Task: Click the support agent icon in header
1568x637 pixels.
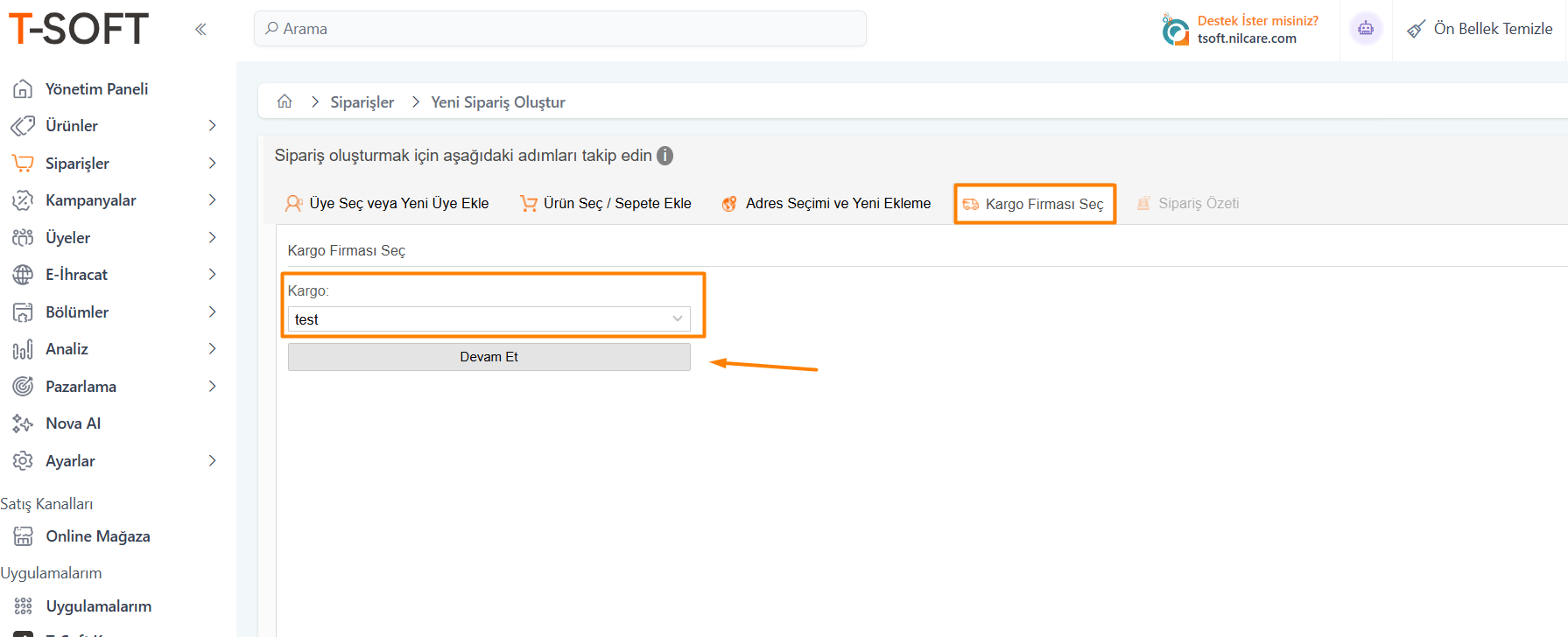Action: coord(1175,29)
